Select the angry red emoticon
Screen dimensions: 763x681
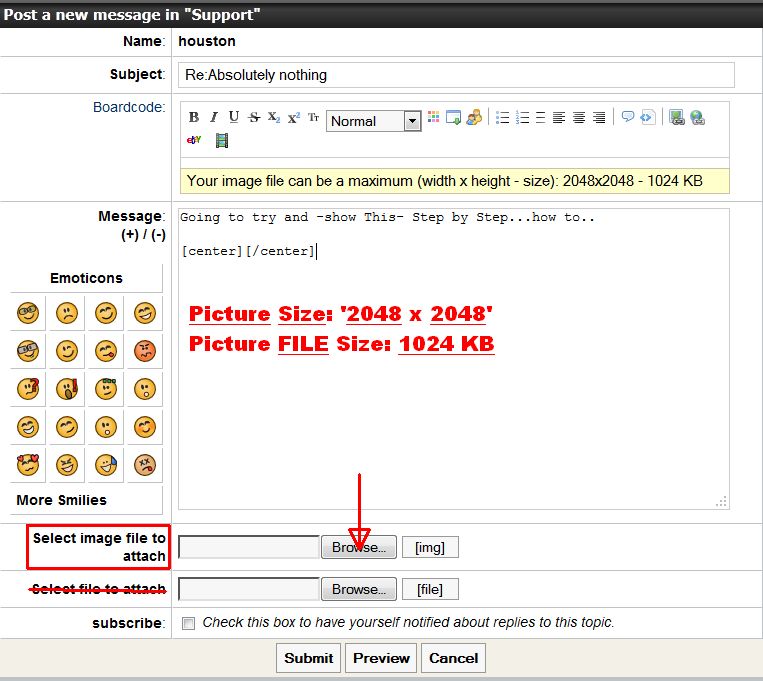[x=145, y=351]
